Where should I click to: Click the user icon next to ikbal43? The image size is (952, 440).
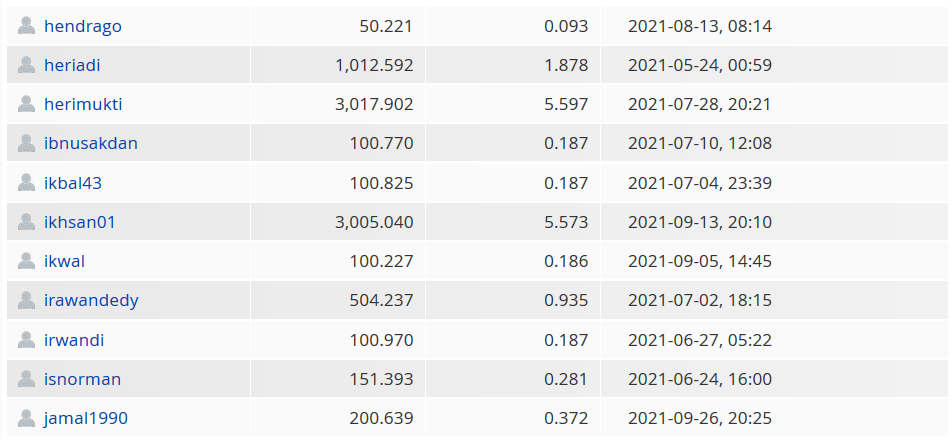(x=26, y=182)
